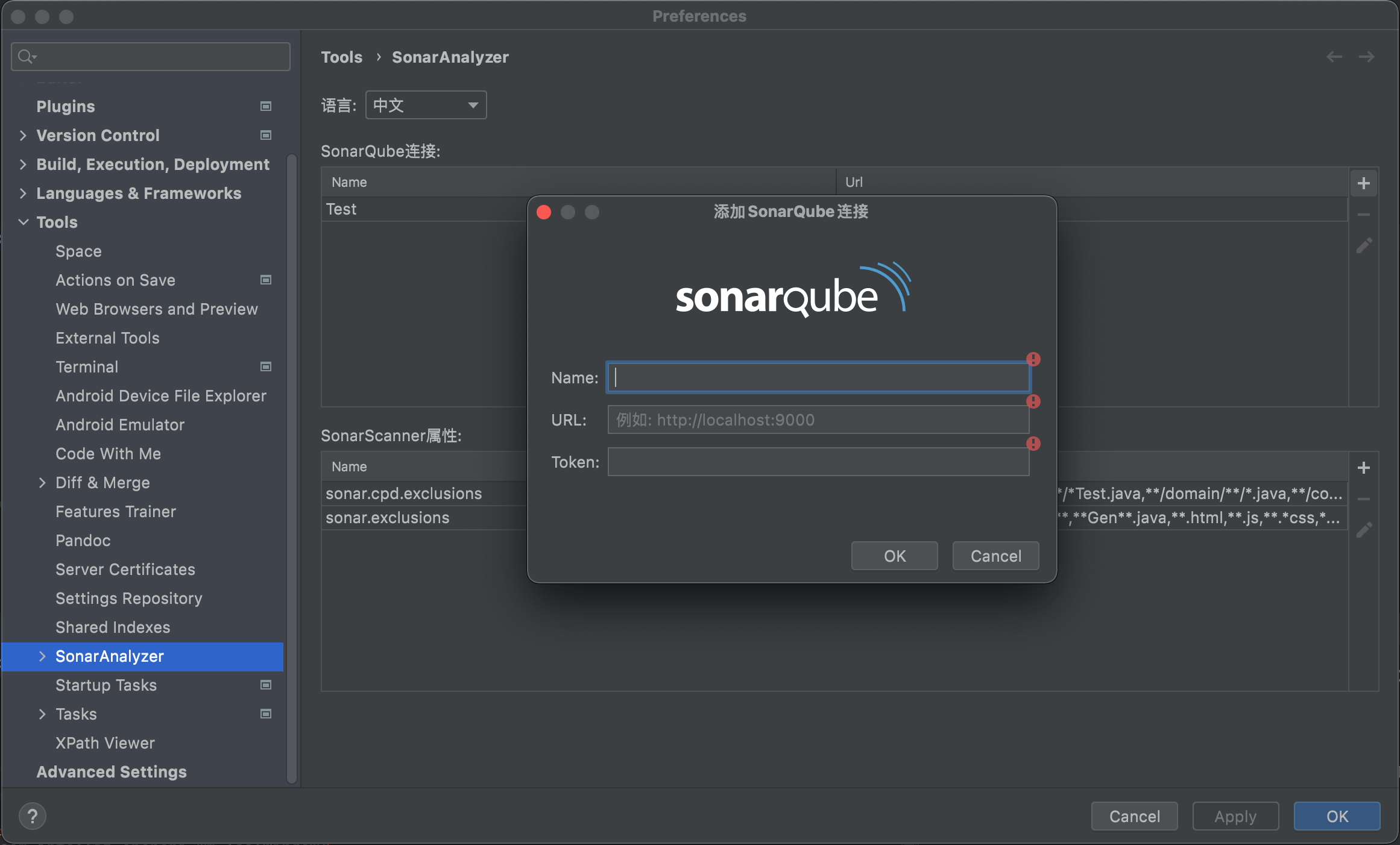Image resolution: width=1400 pixels, height=845 pixels.
Task: Select Android Device File Explorer
Action: pyautogui.click(x=161, y=395)
